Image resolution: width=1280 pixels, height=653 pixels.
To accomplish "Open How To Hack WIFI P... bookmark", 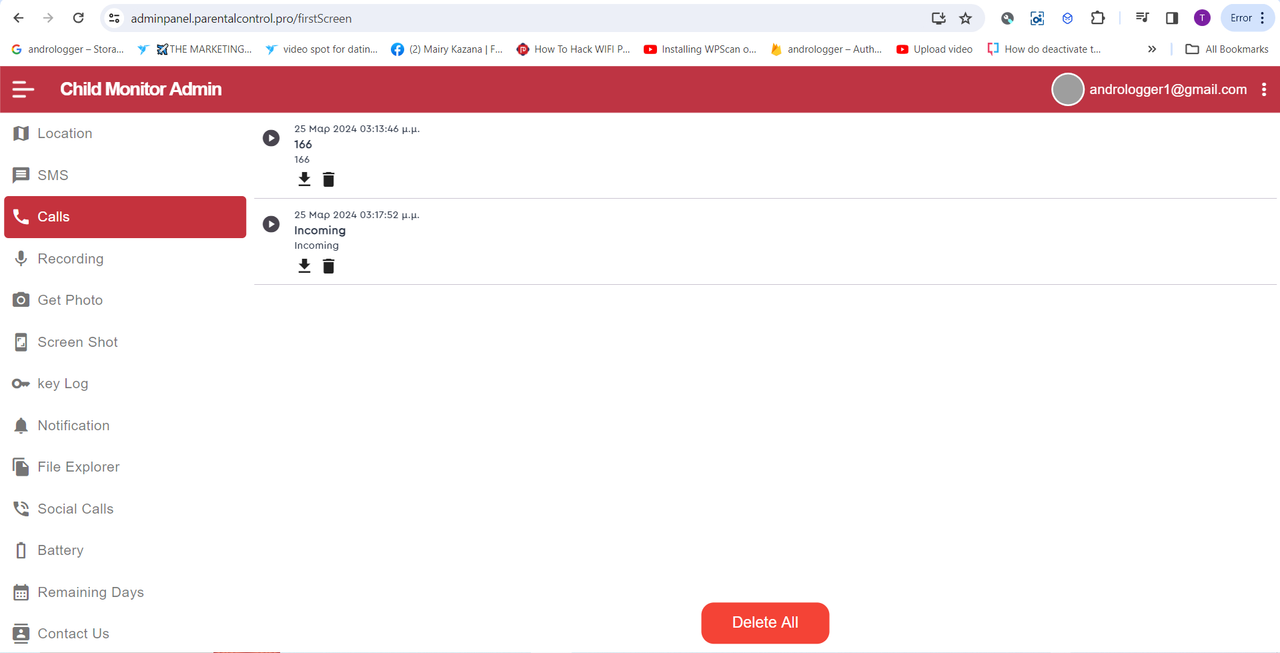I will click(573, 49).
